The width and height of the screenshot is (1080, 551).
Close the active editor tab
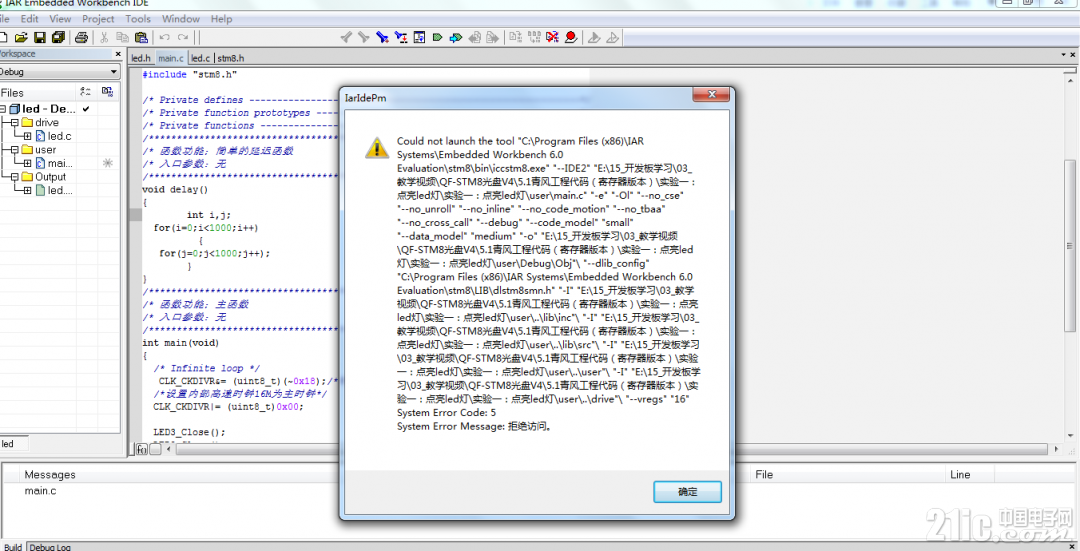tap(1073, 55)
